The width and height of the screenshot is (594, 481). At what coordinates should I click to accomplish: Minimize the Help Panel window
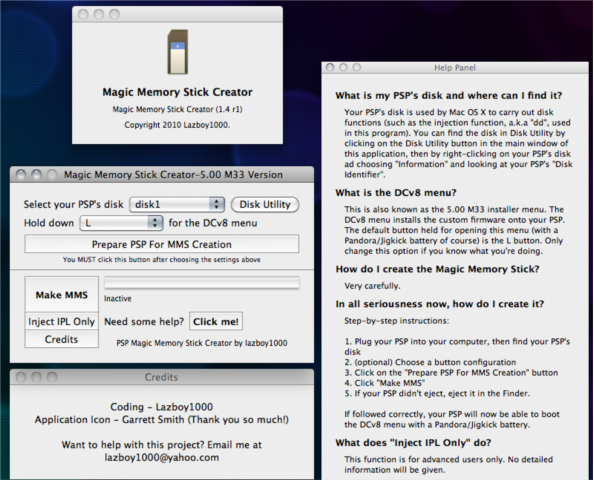[x=343, y=67]
